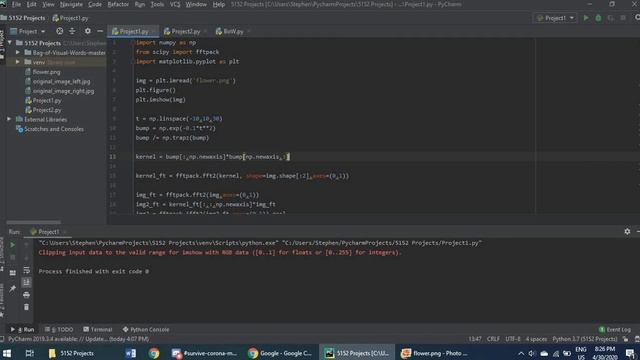Click the print icon in Run console
The width and height of the screenshot is (640, 360).
point(27,295)
